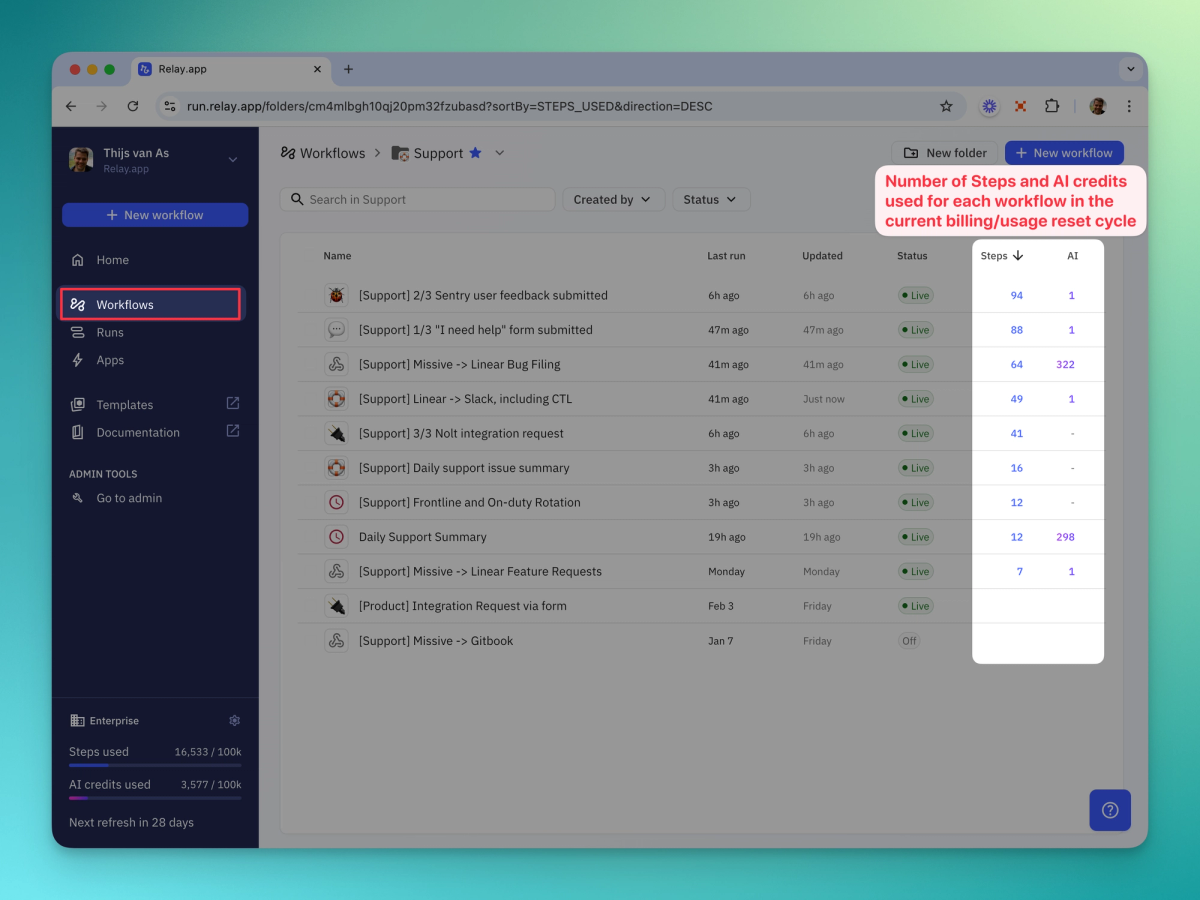Screen dimensions: 1200x900
Task: Select Apps in the sidebar
Action: click(108, 360)
